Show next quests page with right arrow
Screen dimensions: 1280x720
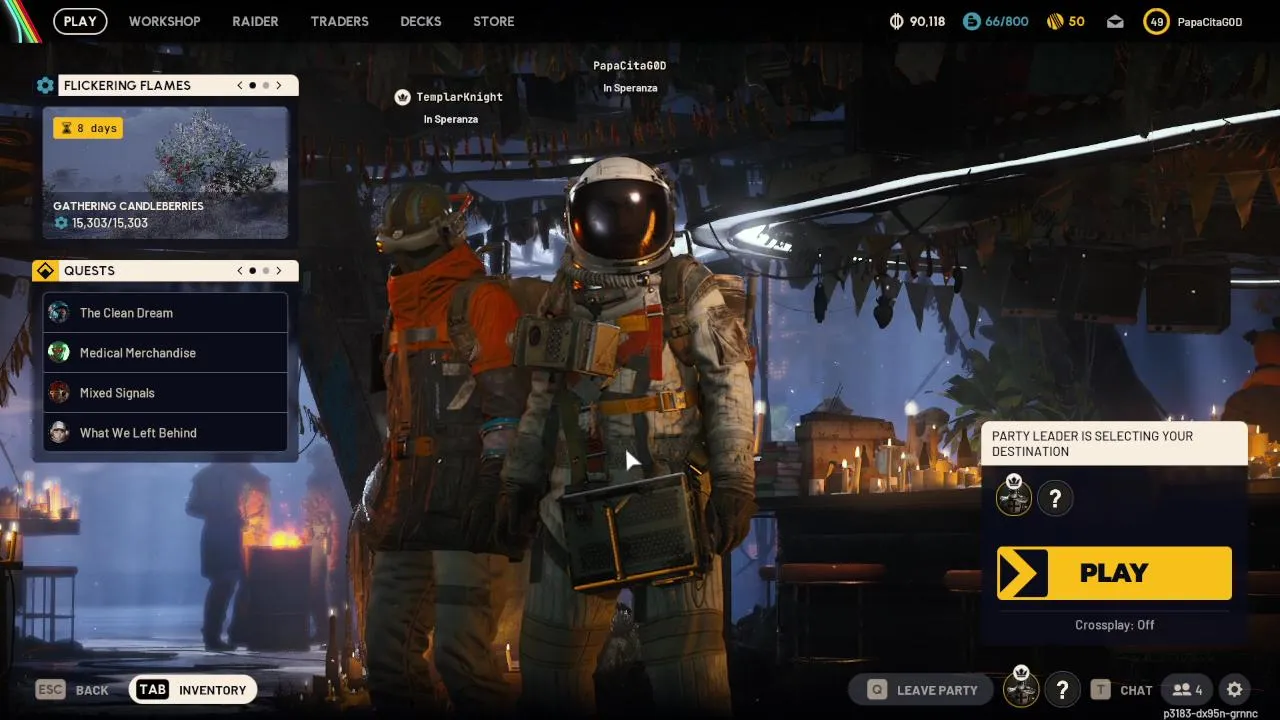pos(279,271)
